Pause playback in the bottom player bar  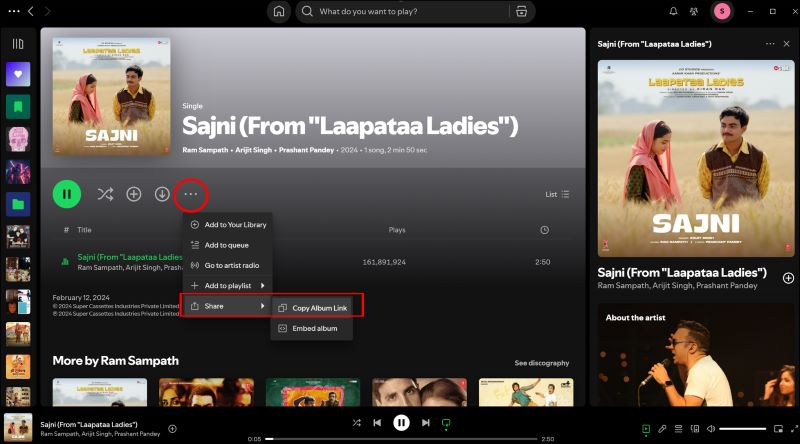coord(401,423)
